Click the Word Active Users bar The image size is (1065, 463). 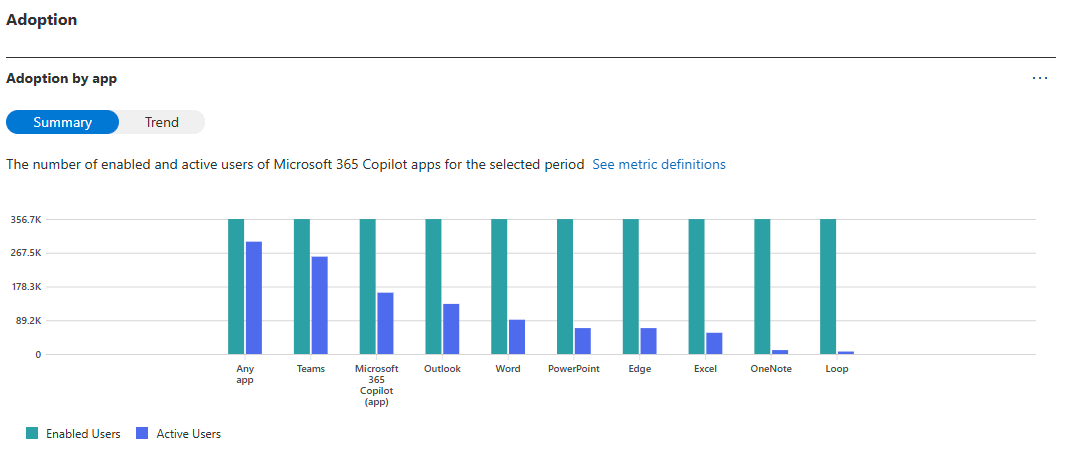(x=517, y=337)
